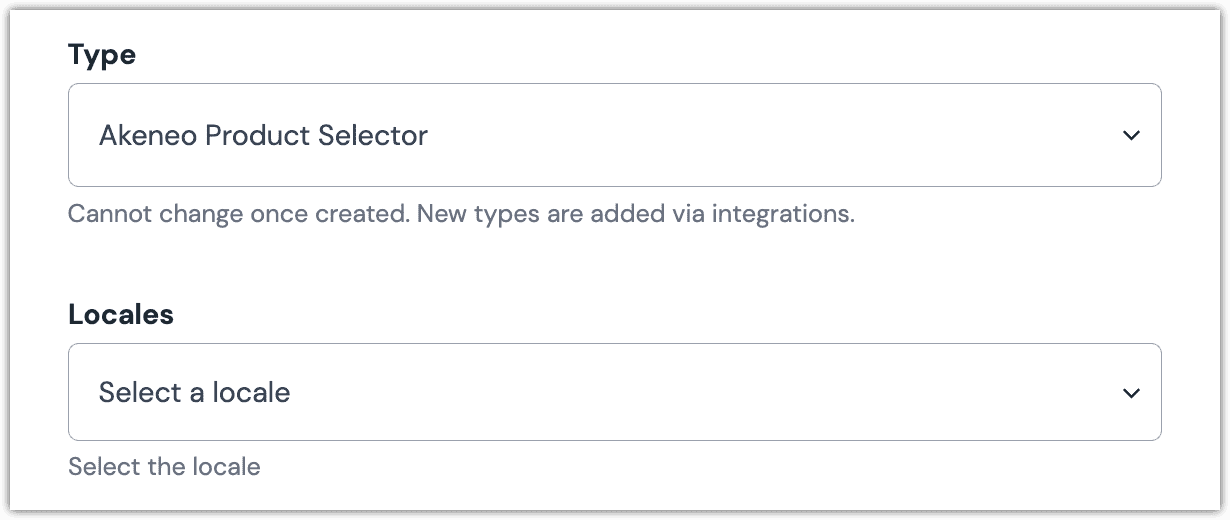Open the Locales dropdown
The height and width of the screenshot is (520, 1230).
(614, 393)
